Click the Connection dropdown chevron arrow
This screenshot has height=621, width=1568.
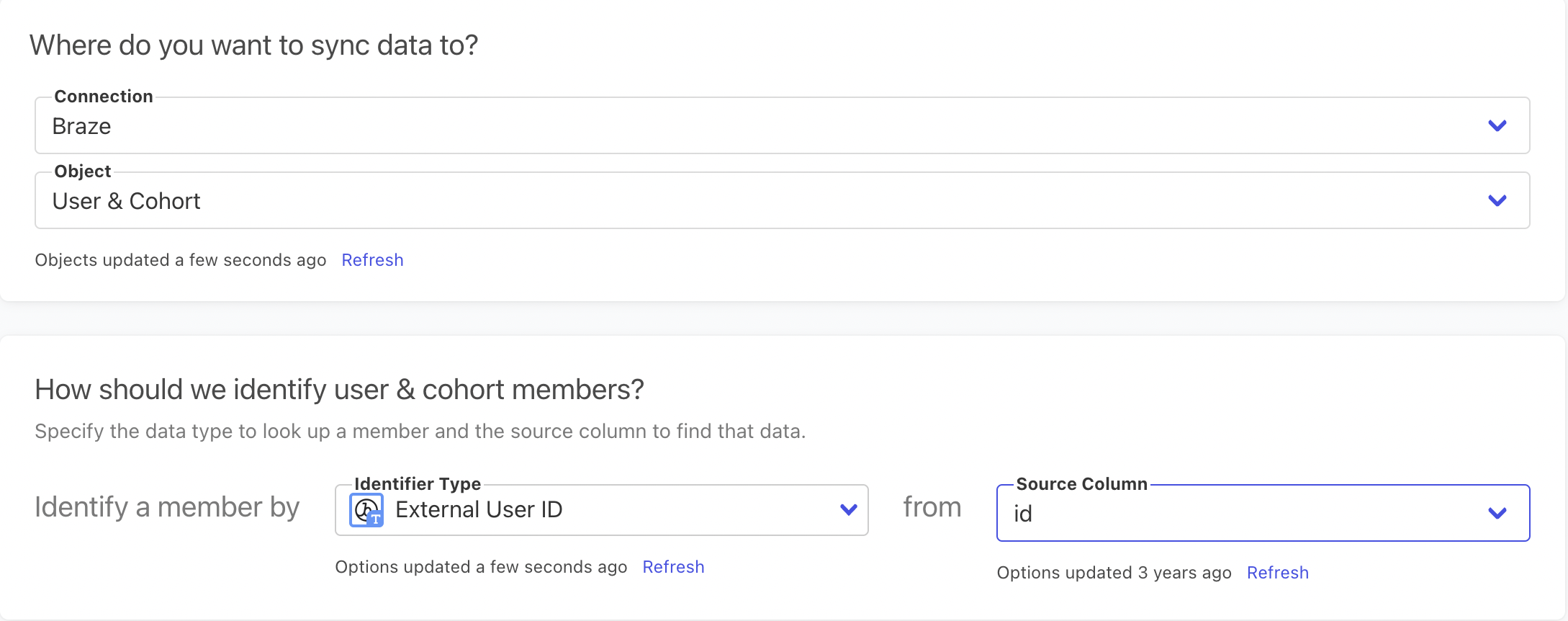(1497, 126)
